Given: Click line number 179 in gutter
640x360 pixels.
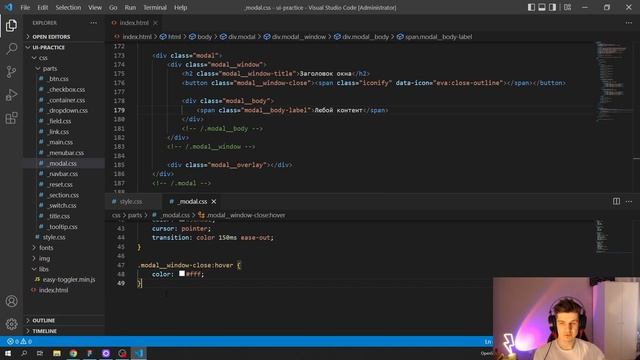Looking at the screenshot, I should tap(120, 110).
